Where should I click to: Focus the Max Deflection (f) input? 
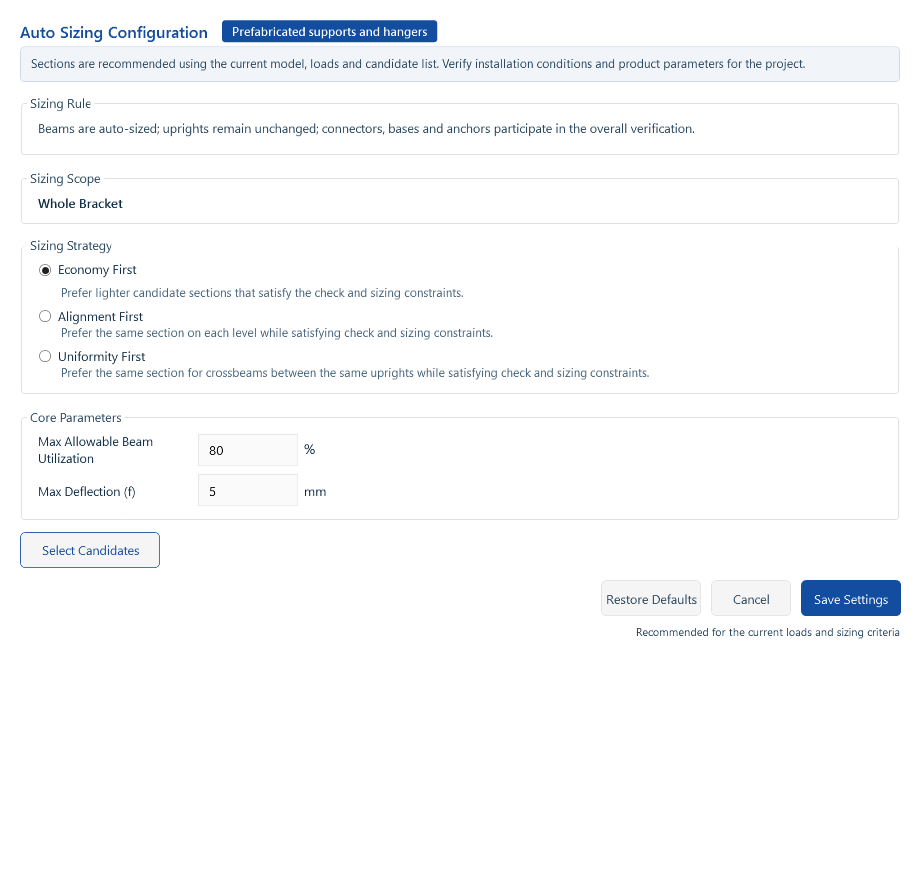(x=248, y=490)
